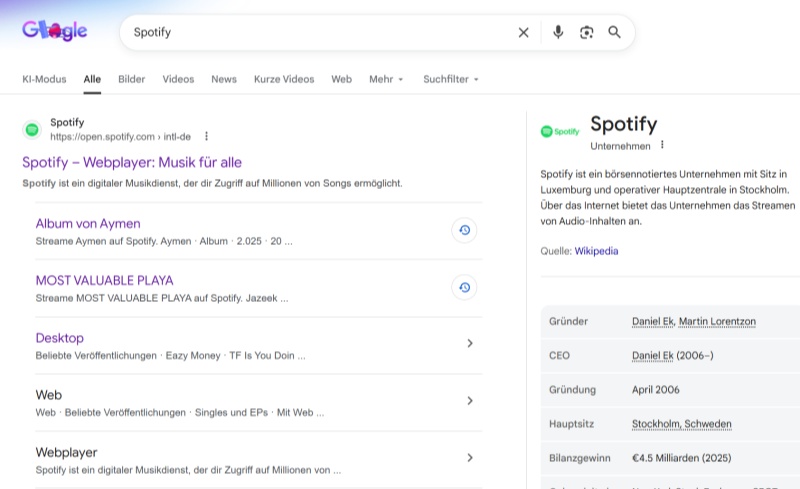Screen dimensions: 800x489
Task: Select the Alle tab
Action: tap(92, 79)
